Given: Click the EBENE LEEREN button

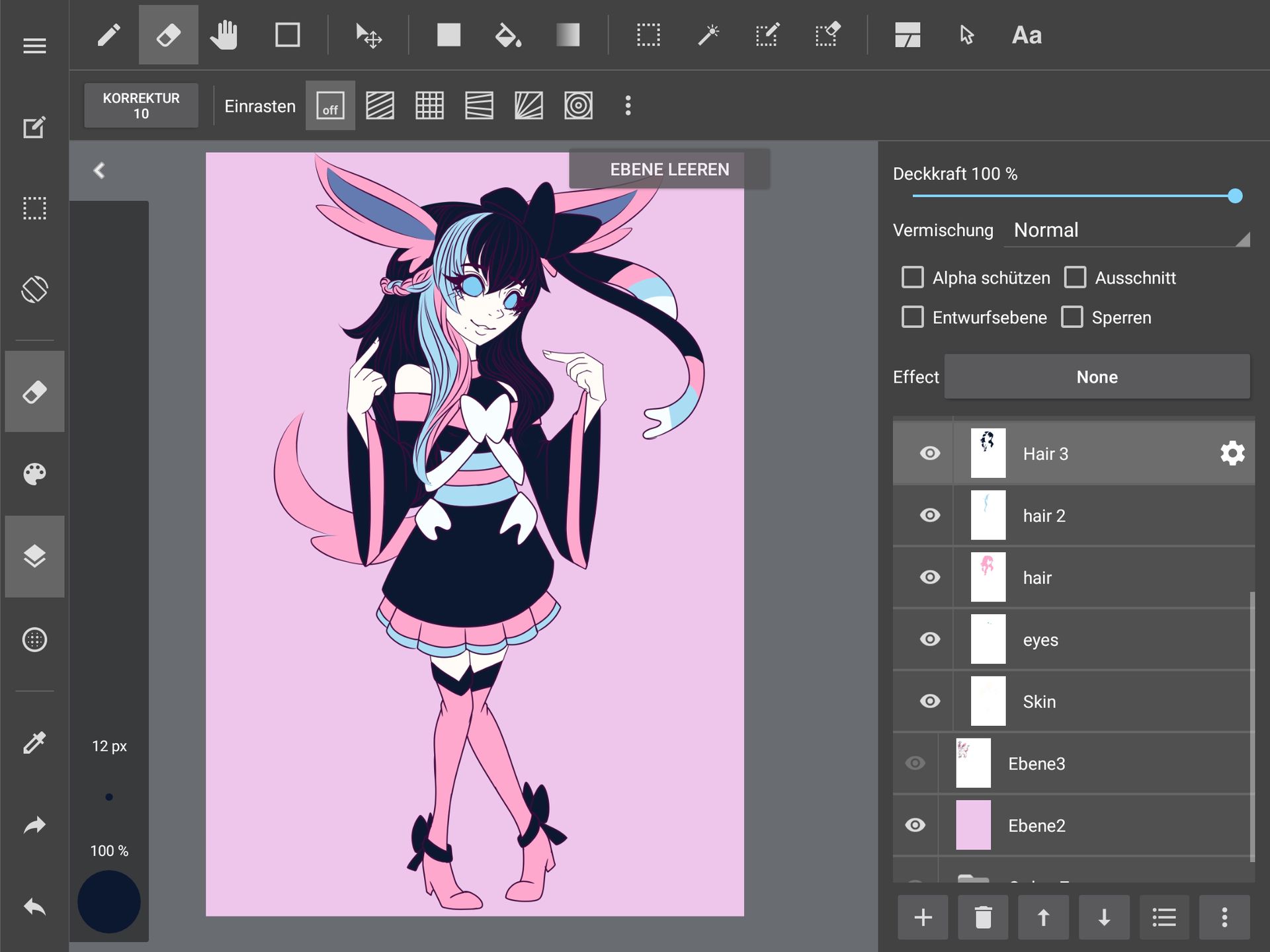Looking at the screenshot, I should pyautogui.click(x=669, y=170).
